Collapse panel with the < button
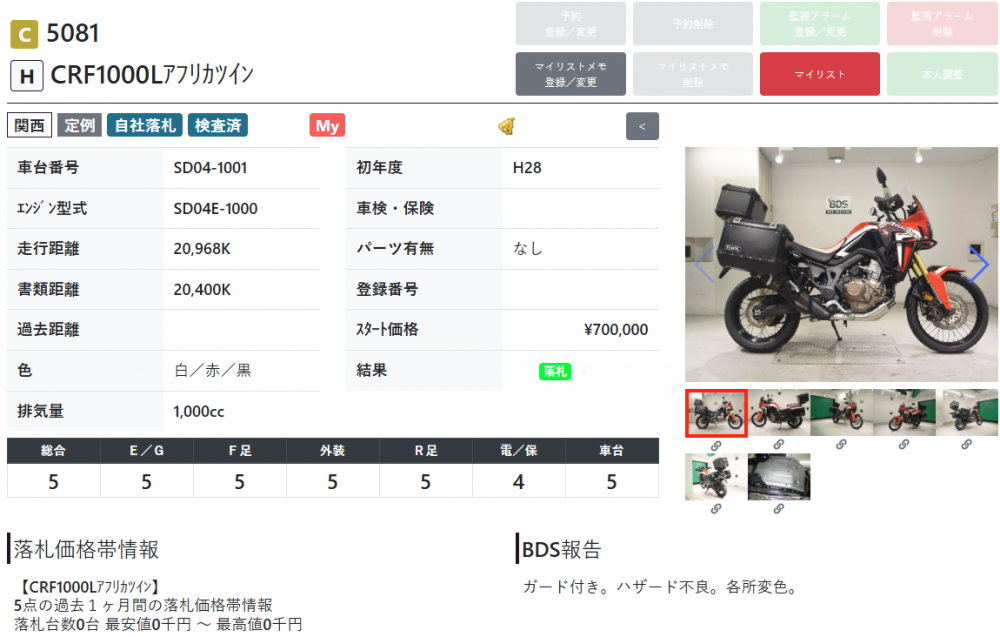The image size is (1000, 637). coord(642,126)
